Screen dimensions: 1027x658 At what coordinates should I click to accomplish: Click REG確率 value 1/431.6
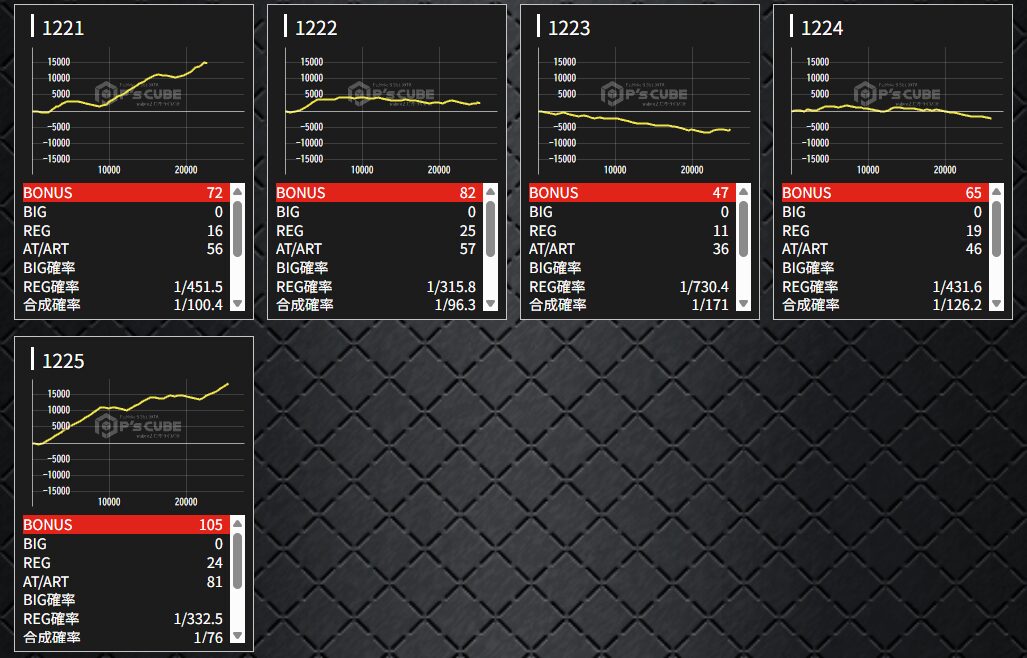[957, 287]
